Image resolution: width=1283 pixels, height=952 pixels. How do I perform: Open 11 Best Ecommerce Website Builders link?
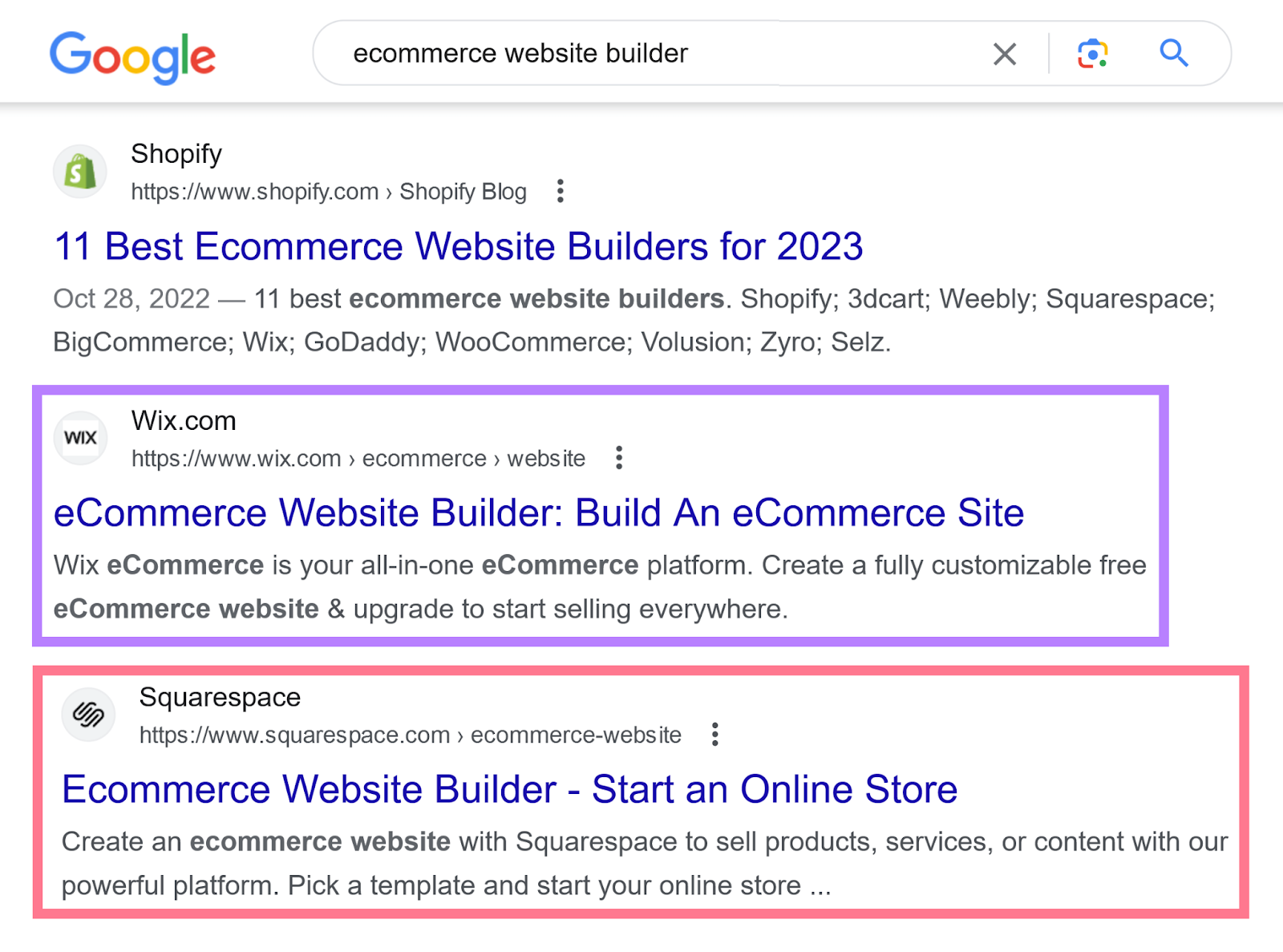pos(459,246)
